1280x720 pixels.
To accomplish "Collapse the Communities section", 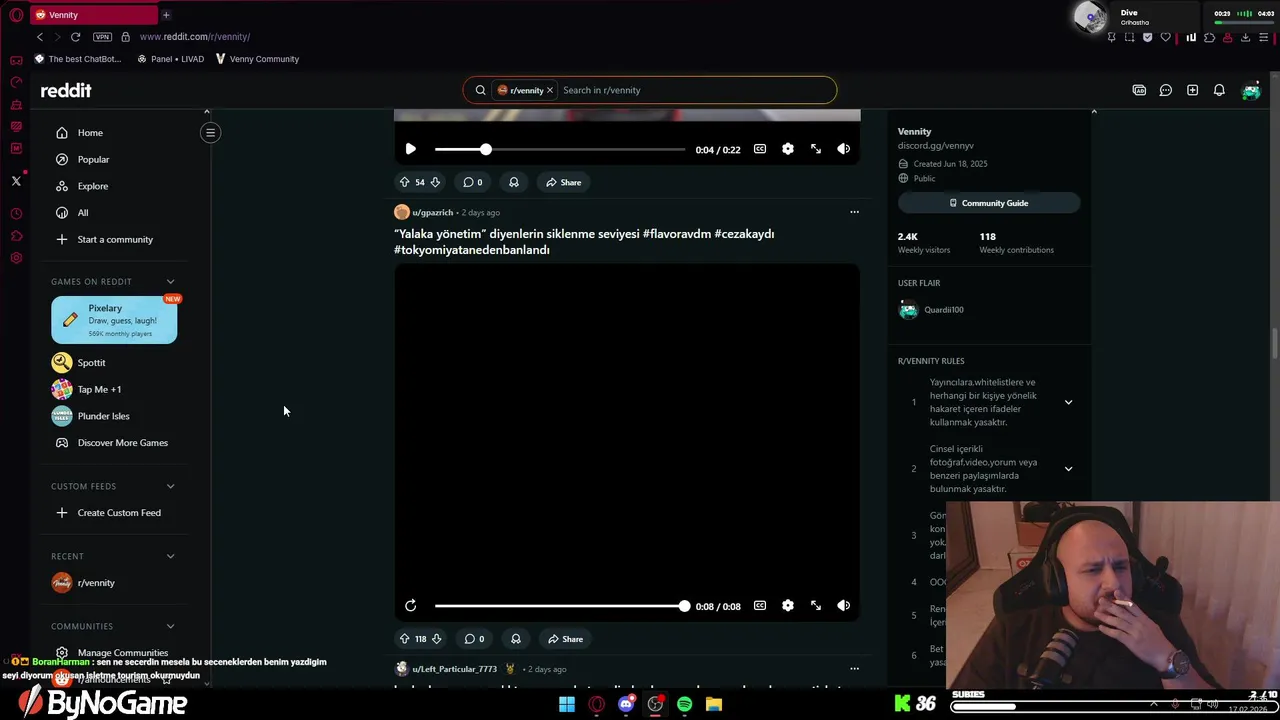I will pos(170,626).
